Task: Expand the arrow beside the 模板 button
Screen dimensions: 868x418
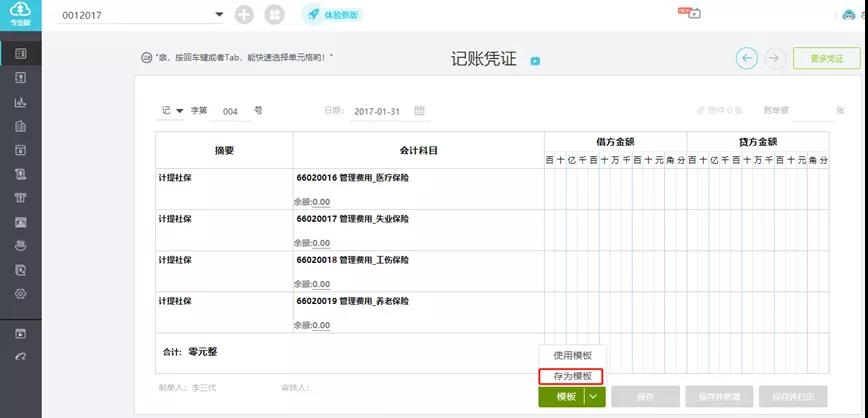Action: [594, 397]
